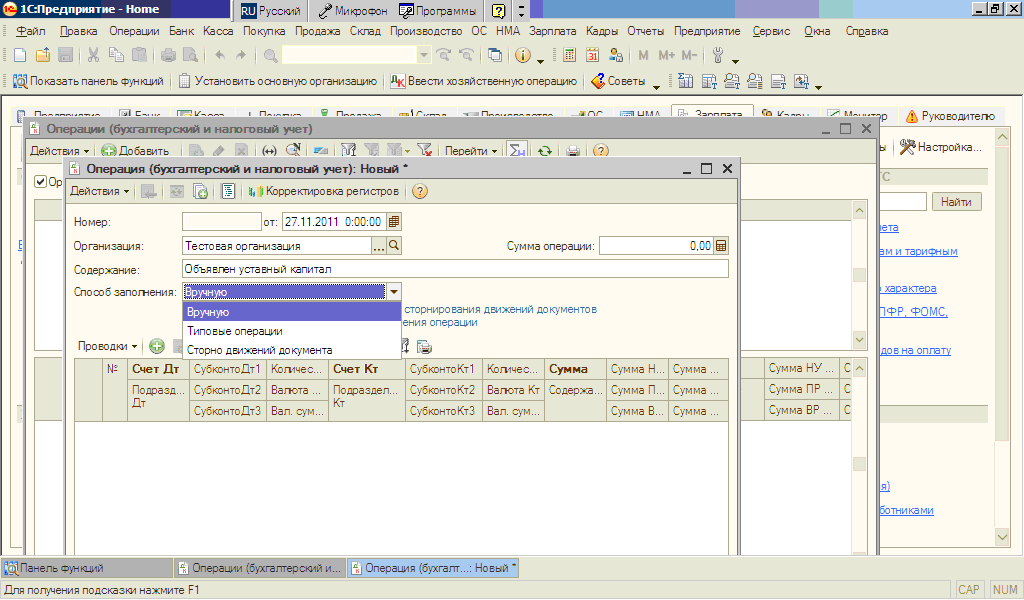
Task: Open the Файл menu
Action: (31, 31)
